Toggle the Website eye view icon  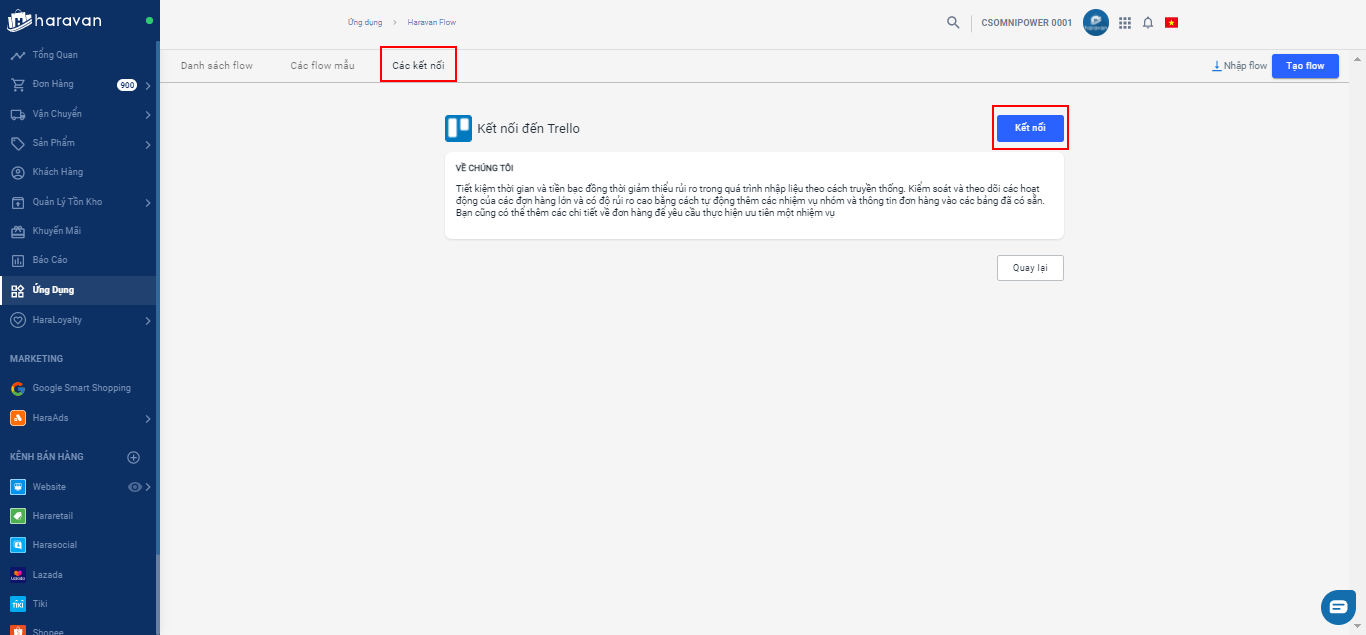click(x=135, y=487)
